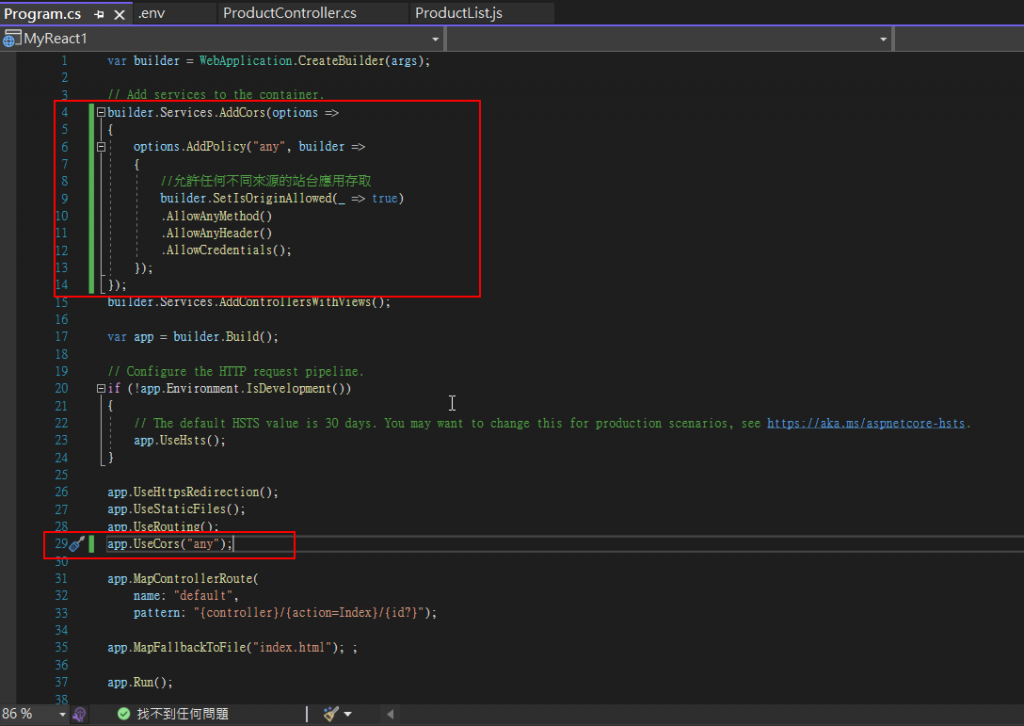The image size is (1024, 726).
Task: Click the horizontal scrollbar left arrow
Action: (391, 714)
